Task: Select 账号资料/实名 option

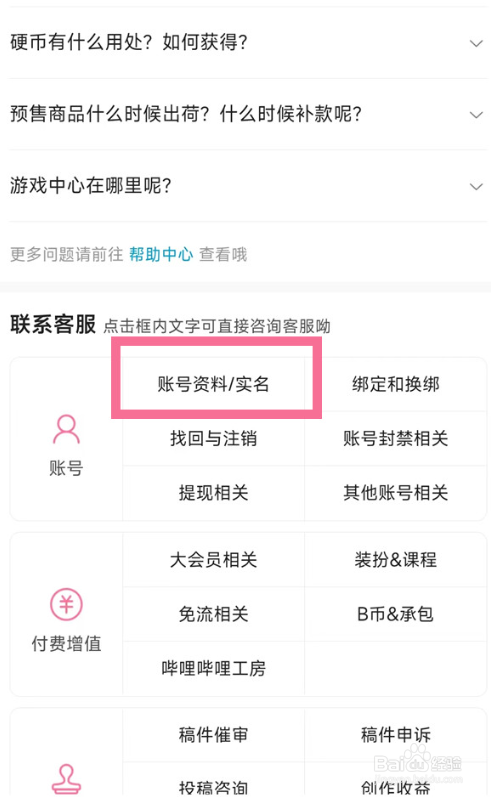Action: coord(213,384)
